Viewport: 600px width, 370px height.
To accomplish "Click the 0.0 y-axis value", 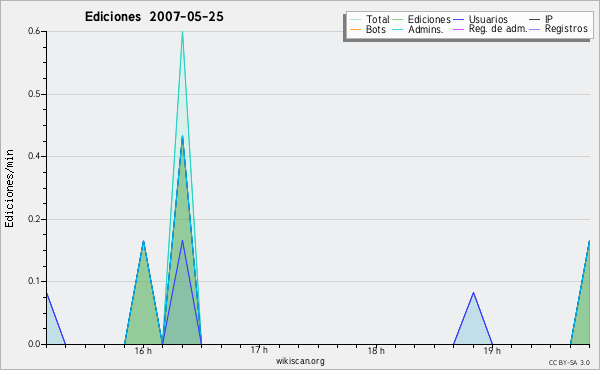I will [x=34, y=344].
